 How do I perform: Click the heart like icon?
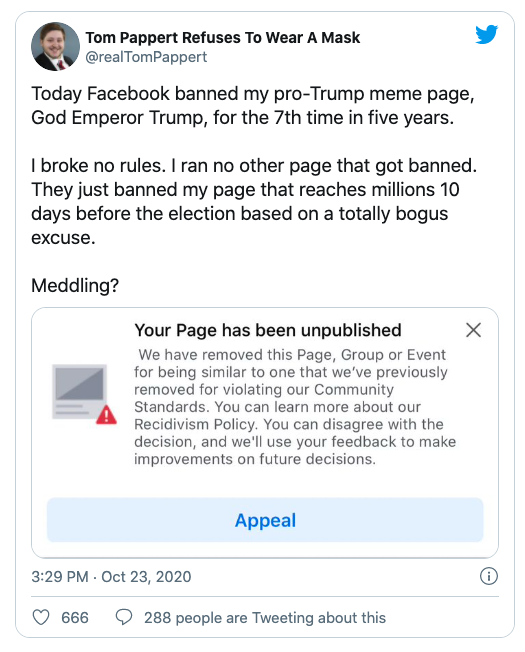click(x=41, y=617)
